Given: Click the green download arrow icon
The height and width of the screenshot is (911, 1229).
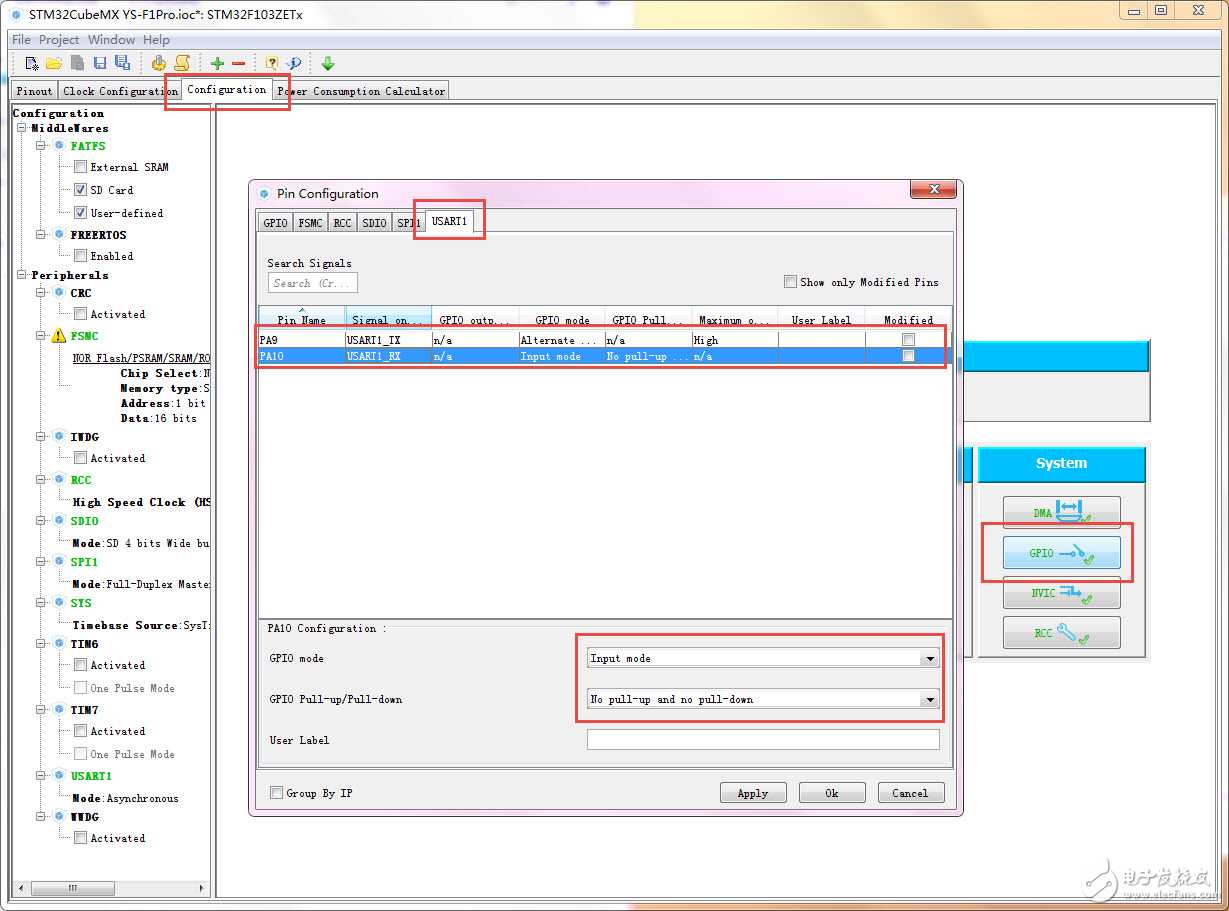Looking at the screenshot, I should [x=328, y=63].
